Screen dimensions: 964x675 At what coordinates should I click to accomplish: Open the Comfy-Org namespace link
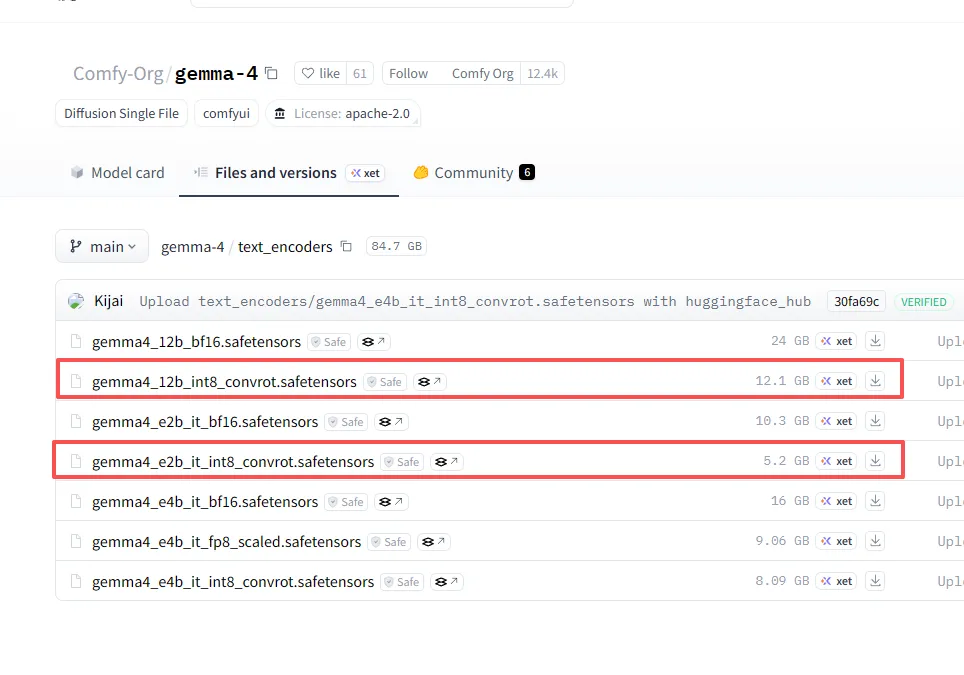click(x=118, y=73)
